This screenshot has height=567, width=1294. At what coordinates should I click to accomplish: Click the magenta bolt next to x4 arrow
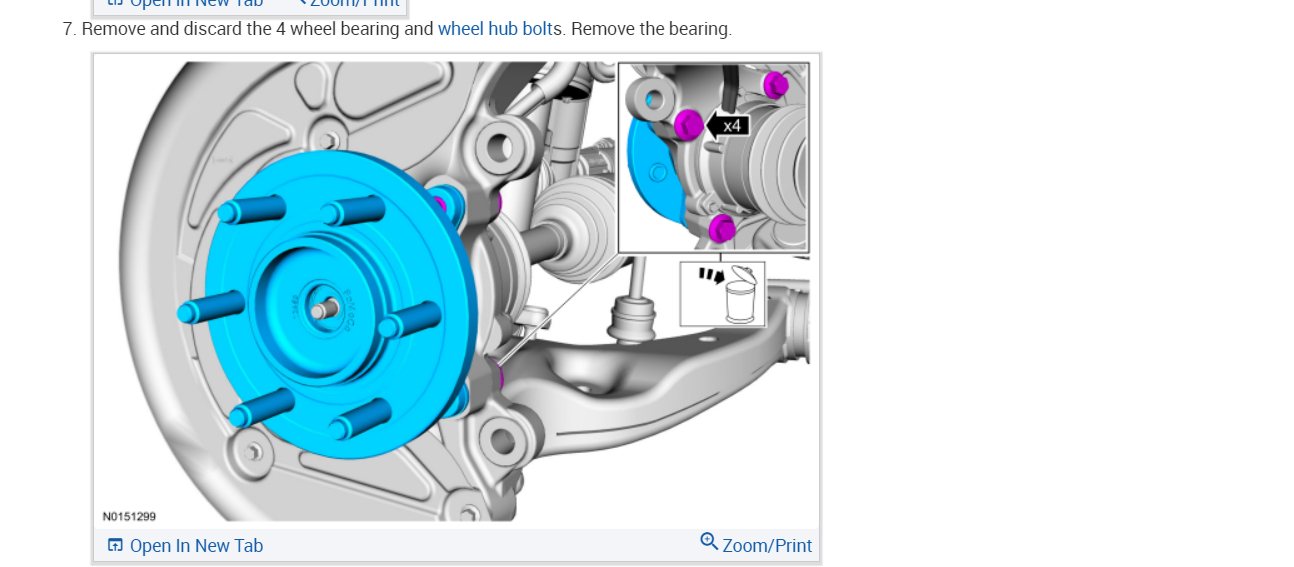pos(688,125)
